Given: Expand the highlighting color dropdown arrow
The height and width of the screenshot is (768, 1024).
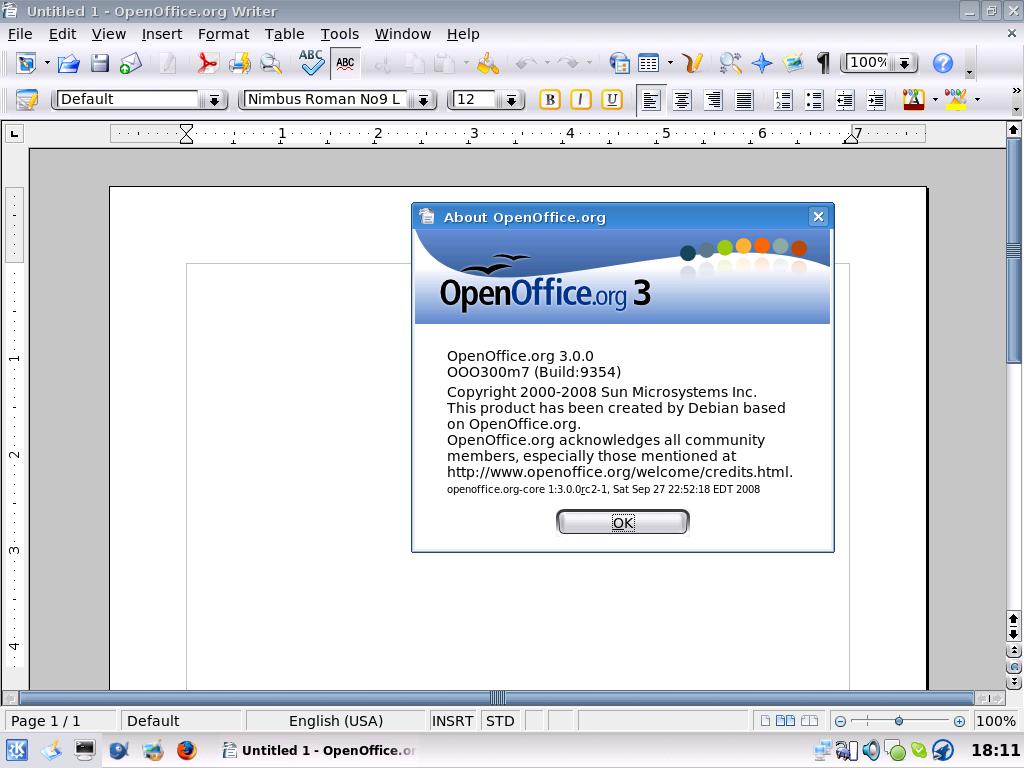Looking at the screenshot, I should click(x=977, y=100).
